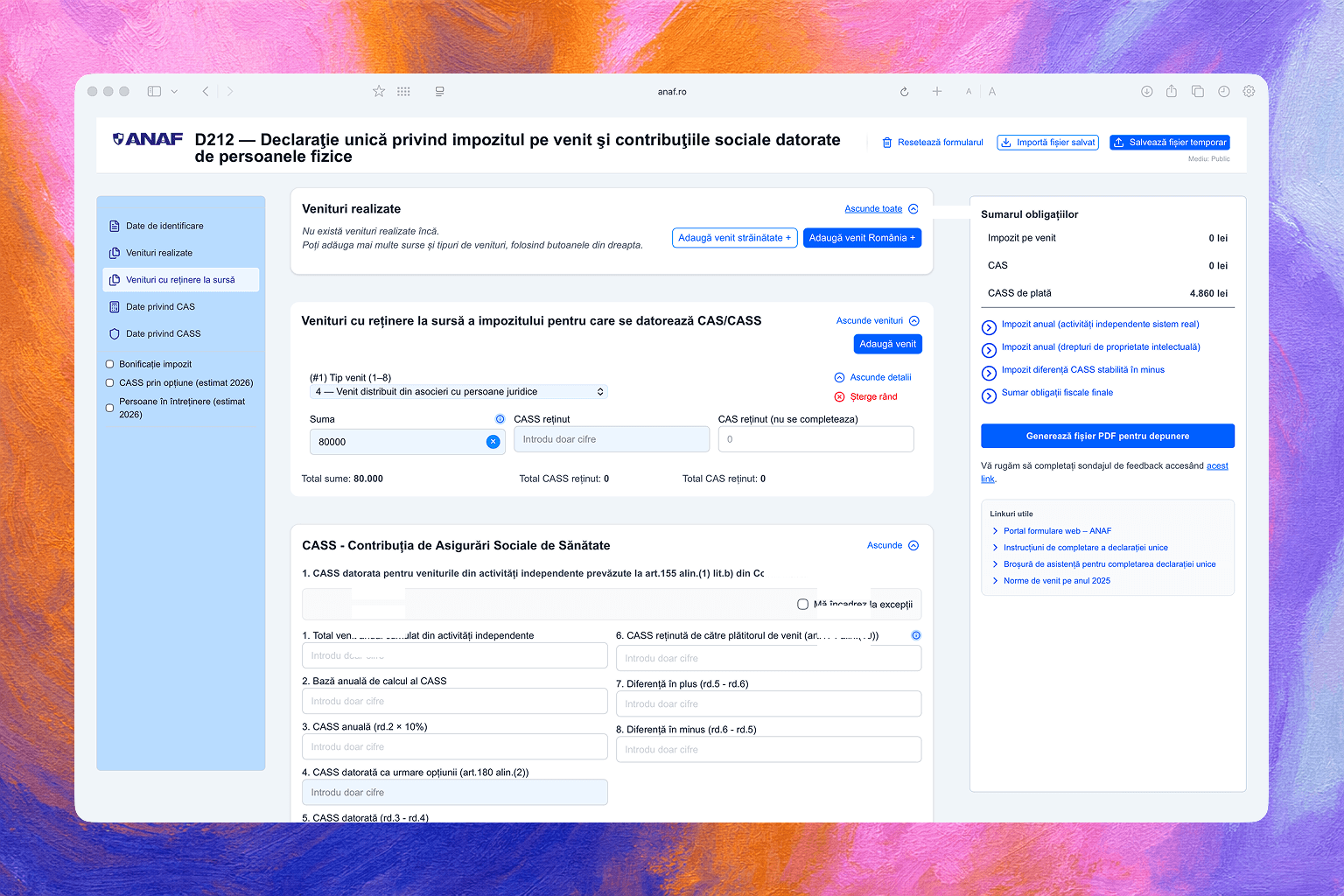Enable the Bonificație impozit checkbox
Viewport: 1344px width, 896px height.
coord(108,363)
